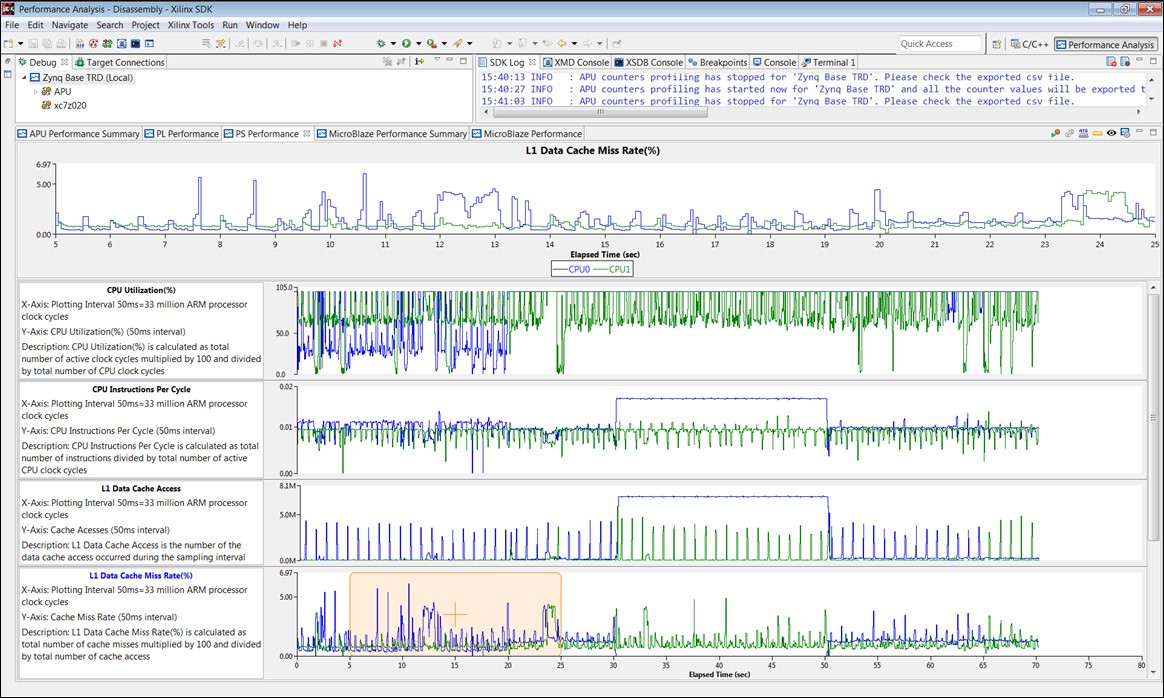Switch to APU Performance Summary tab

pyautogui.click(x=79, y=134)
